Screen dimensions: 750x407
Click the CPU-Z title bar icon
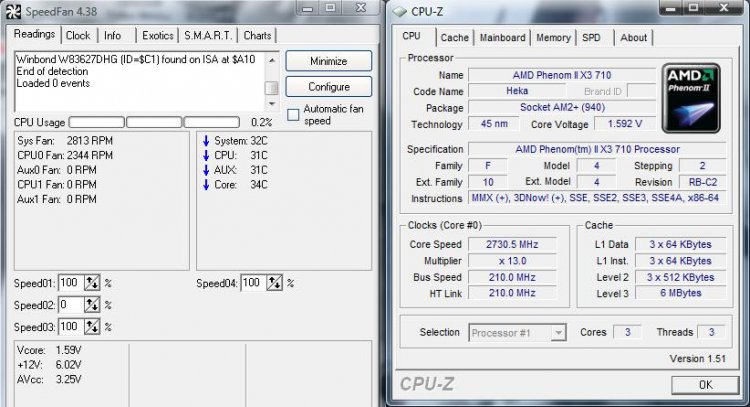pyautogui.click(x=399, y=11)
